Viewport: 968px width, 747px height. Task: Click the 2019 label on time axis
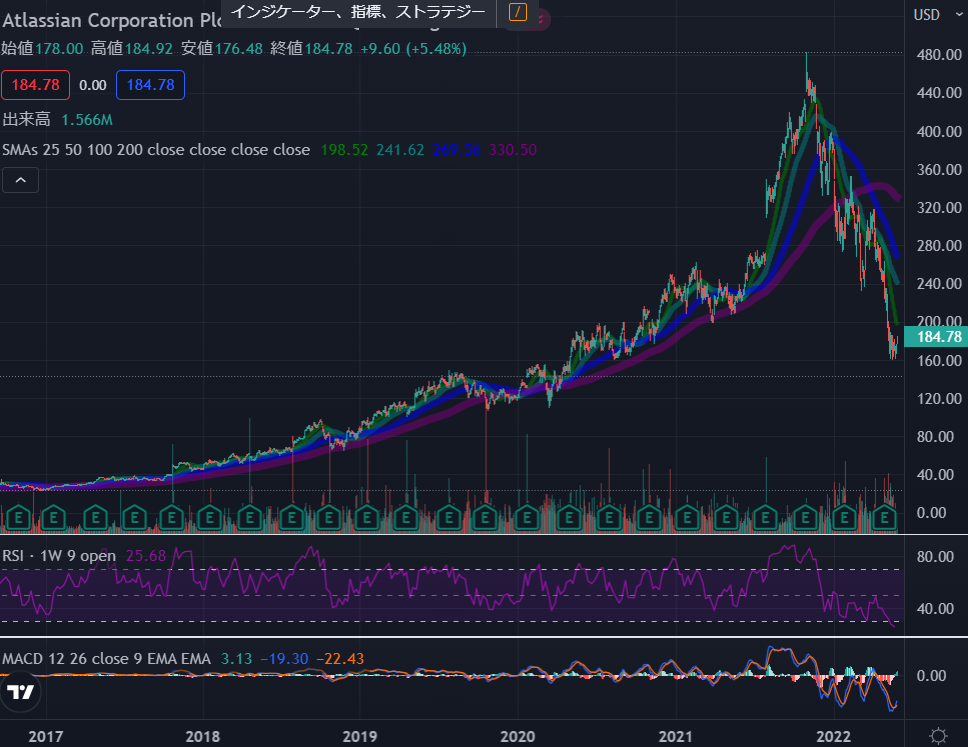click(360, 736)
